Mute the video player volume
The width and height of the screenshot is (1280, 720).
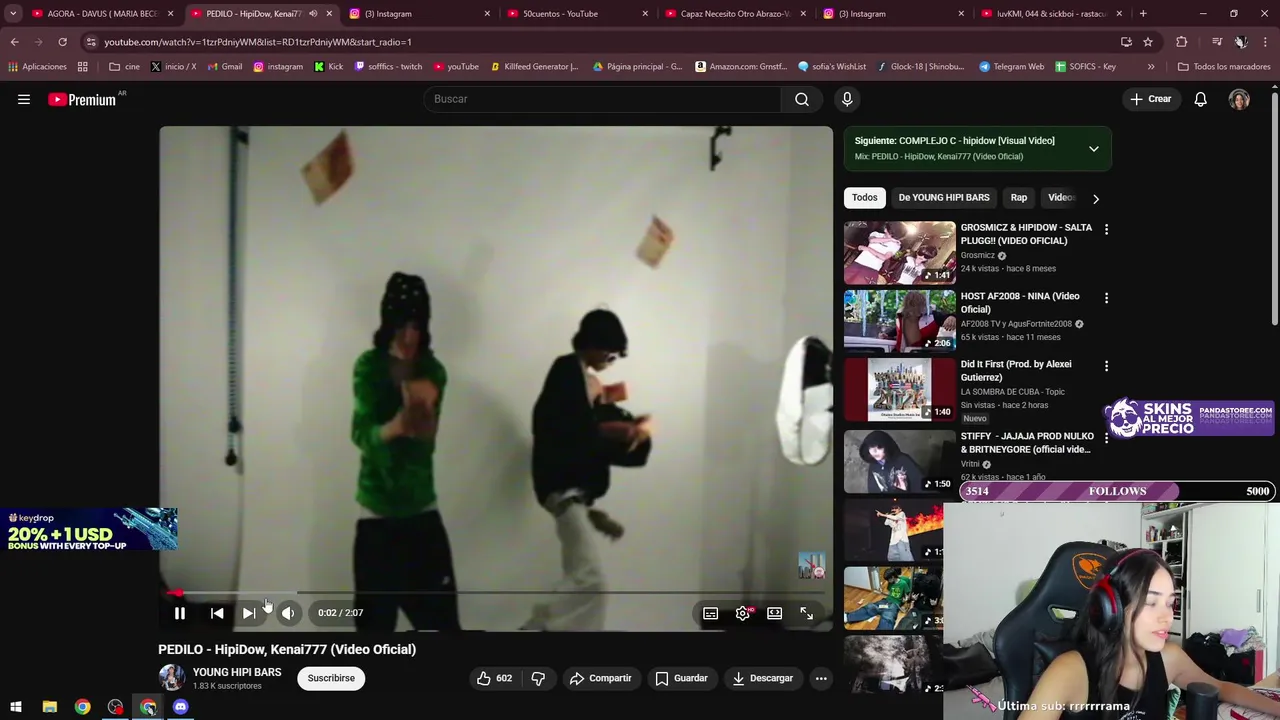[x=288, y=613]
